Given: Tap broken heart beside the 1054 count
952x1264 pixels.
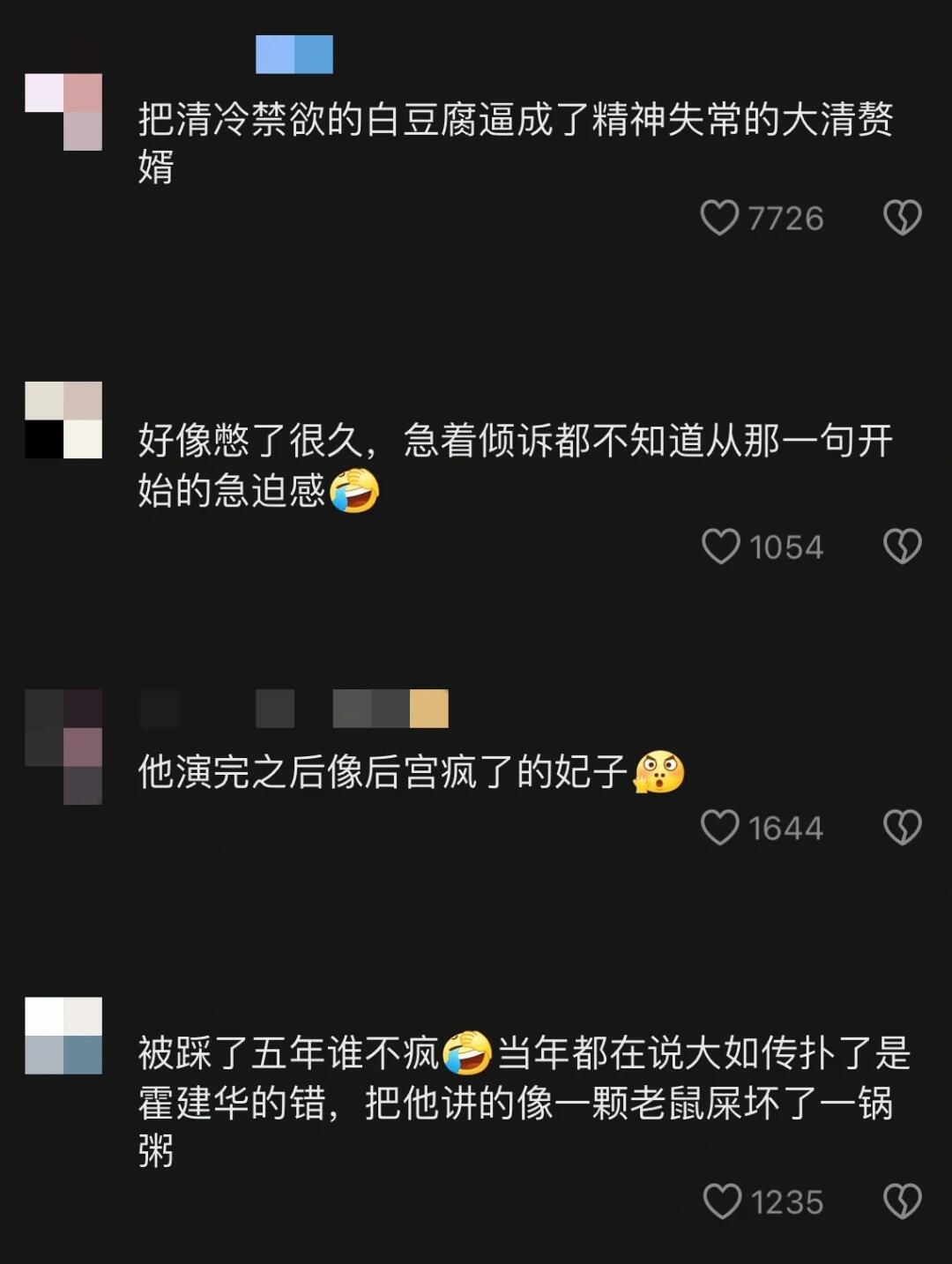Looking at the screenshot, I should 902,546.
